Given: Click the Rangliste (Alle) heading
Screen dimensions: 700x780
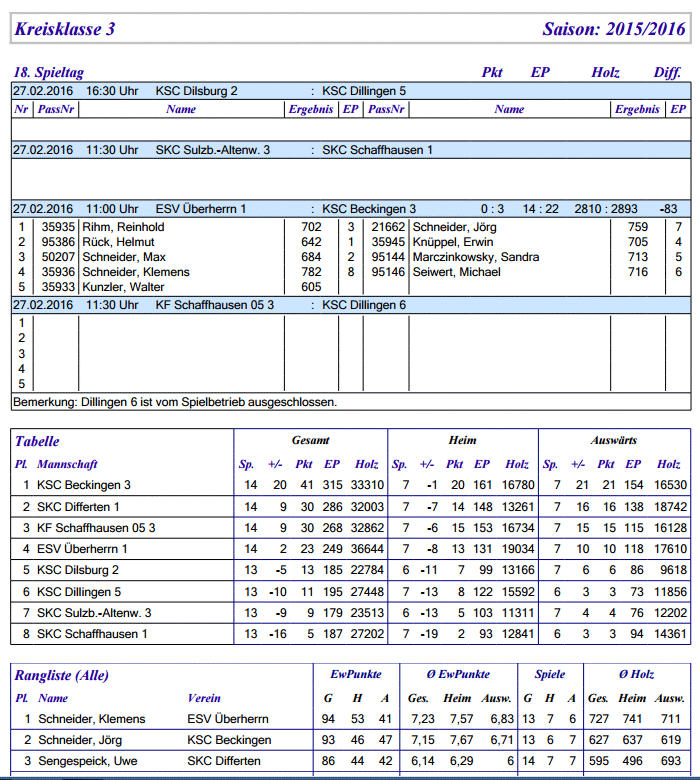Looking at the screenshot, I should click(62, 675).
